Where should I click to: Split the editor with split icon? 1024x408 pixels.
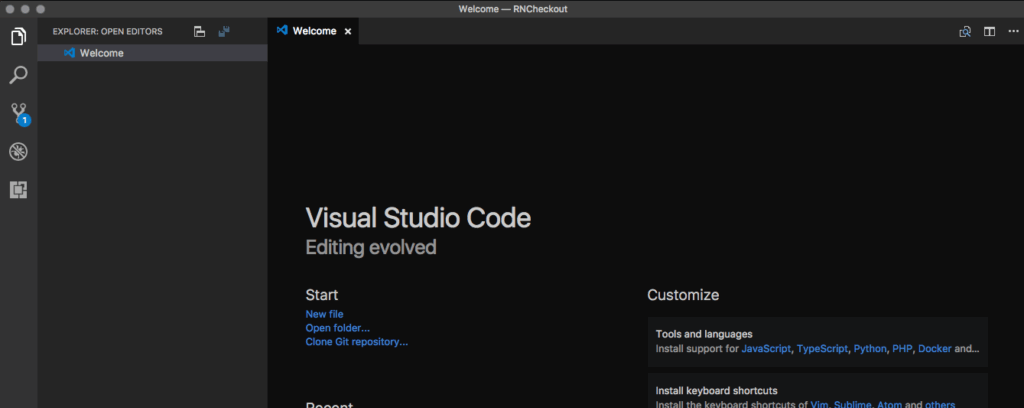[989, 31]
